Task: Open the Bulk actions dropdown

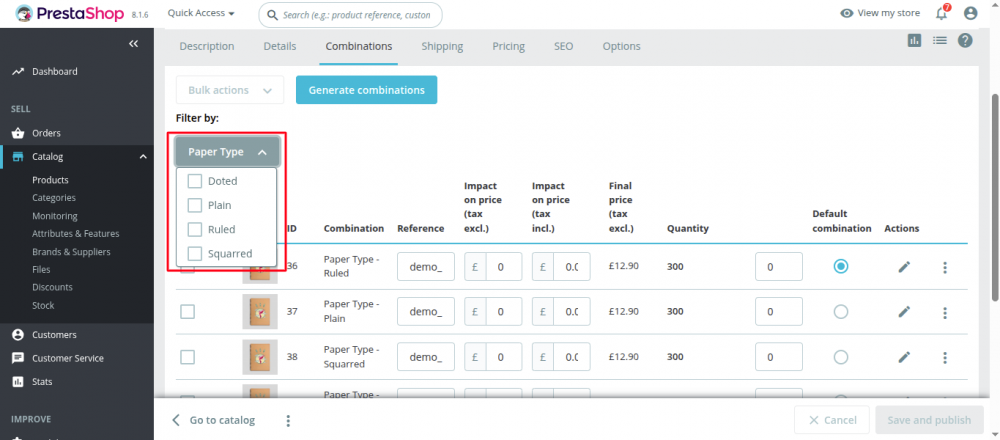Action: 230,90
